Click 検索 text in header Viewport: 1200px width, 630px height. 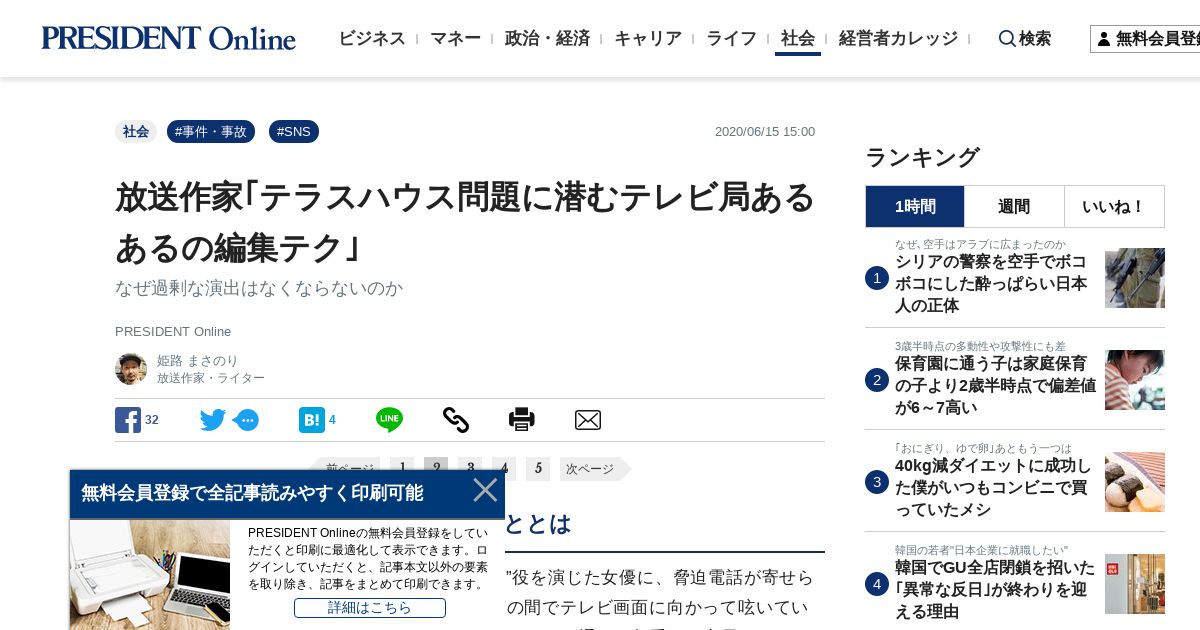coord(1035,38)
